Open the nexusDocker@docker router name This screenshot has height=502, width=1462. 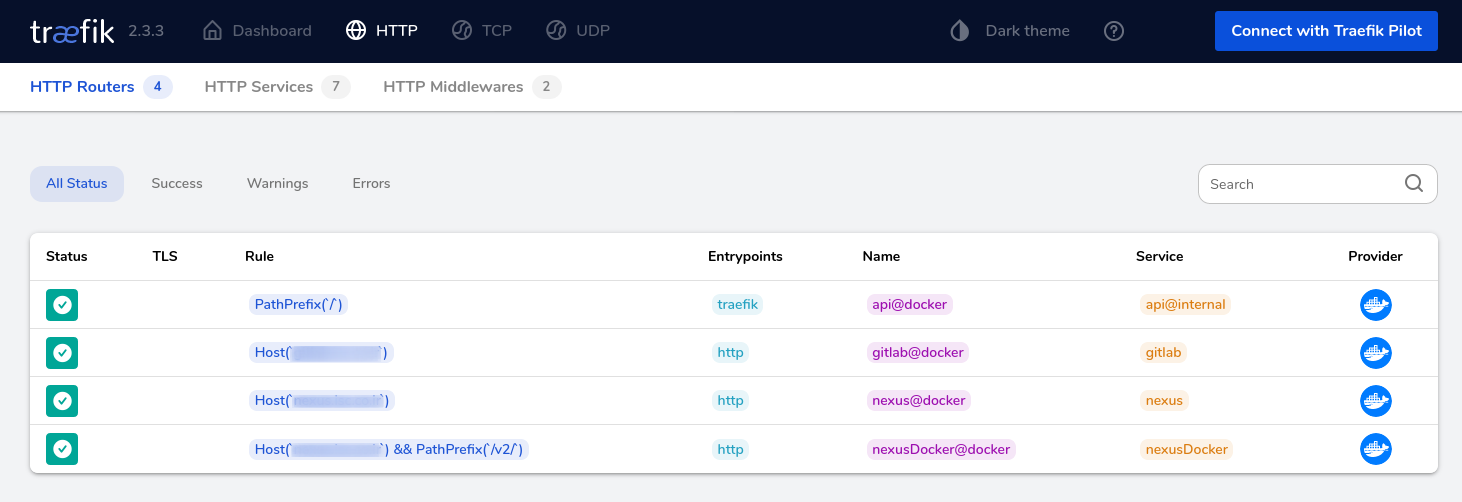[941, 449]
